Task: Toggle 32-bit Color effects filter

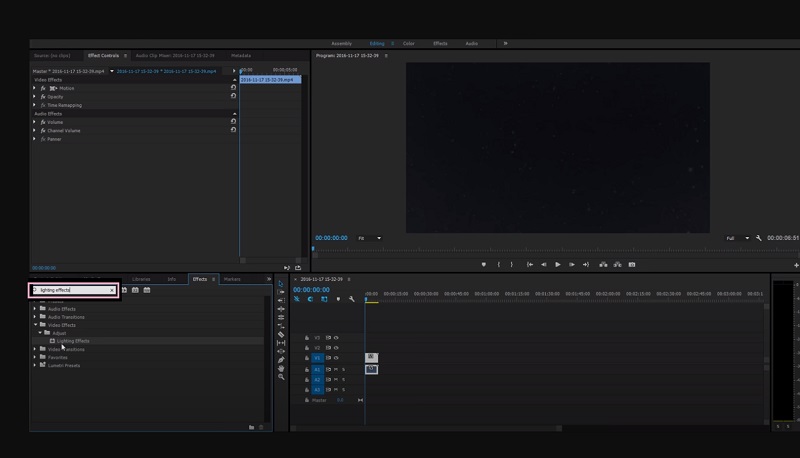Action: point(135,290)
